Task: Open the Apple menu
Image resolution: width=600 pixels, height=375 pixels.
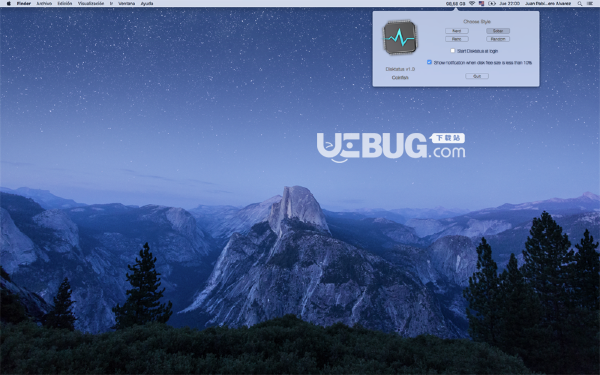Action: click(x=8, y=3)
